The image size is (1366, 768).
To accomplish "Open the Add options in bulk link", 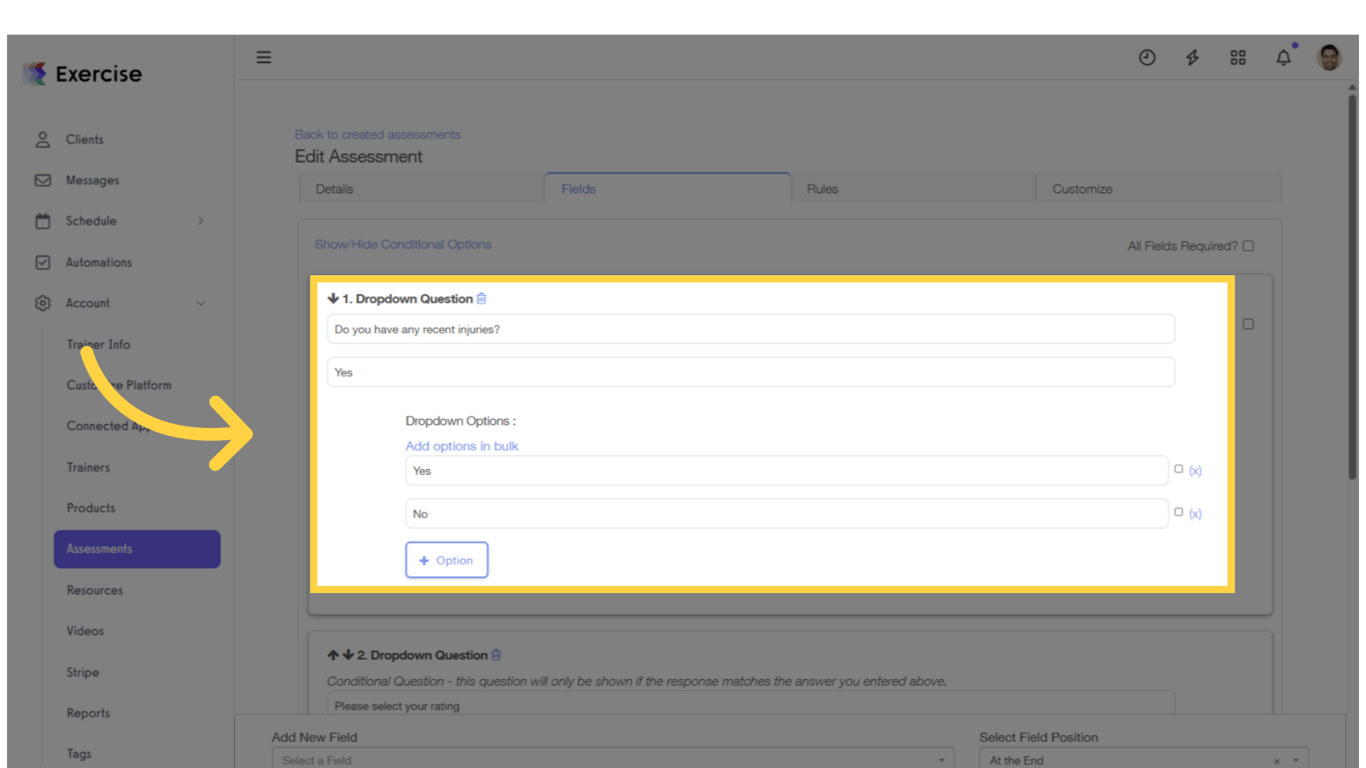I will click(x=461, y=445).
